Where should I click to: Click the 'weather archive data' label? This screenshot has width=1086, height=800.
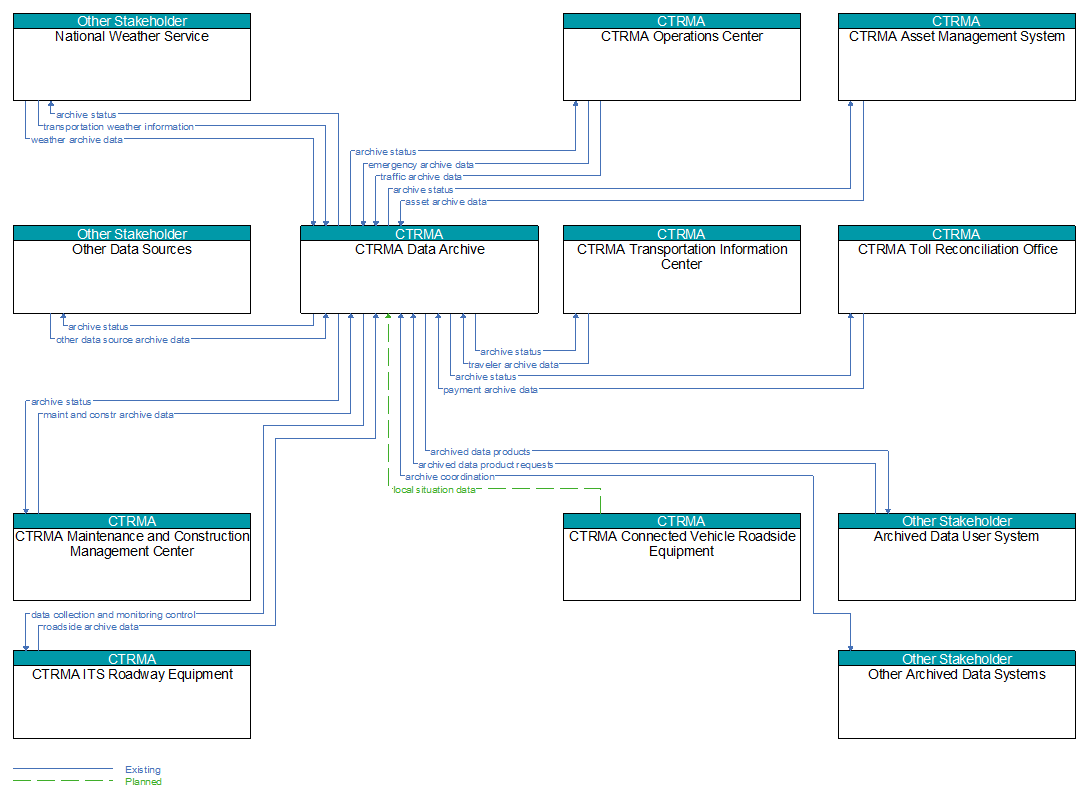[x=77, y=140]
